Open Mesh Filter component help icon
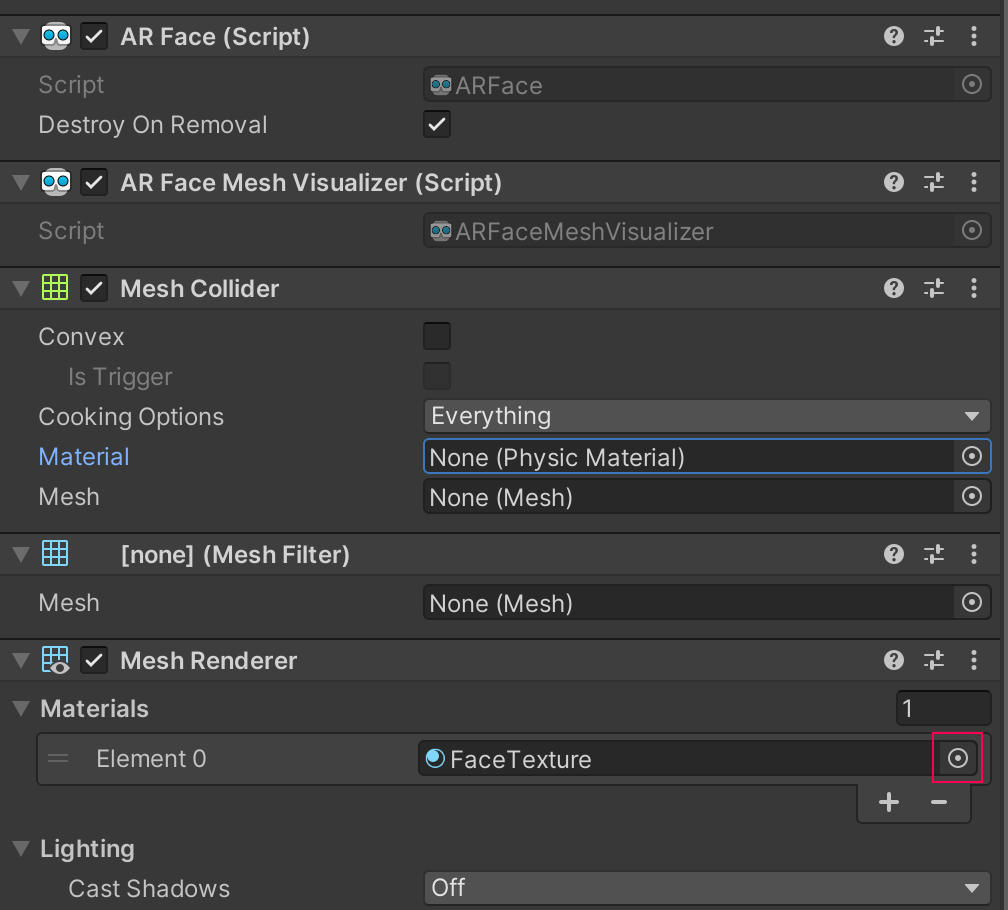This screenshot has width=1008, height=910. tap(894, 555)
